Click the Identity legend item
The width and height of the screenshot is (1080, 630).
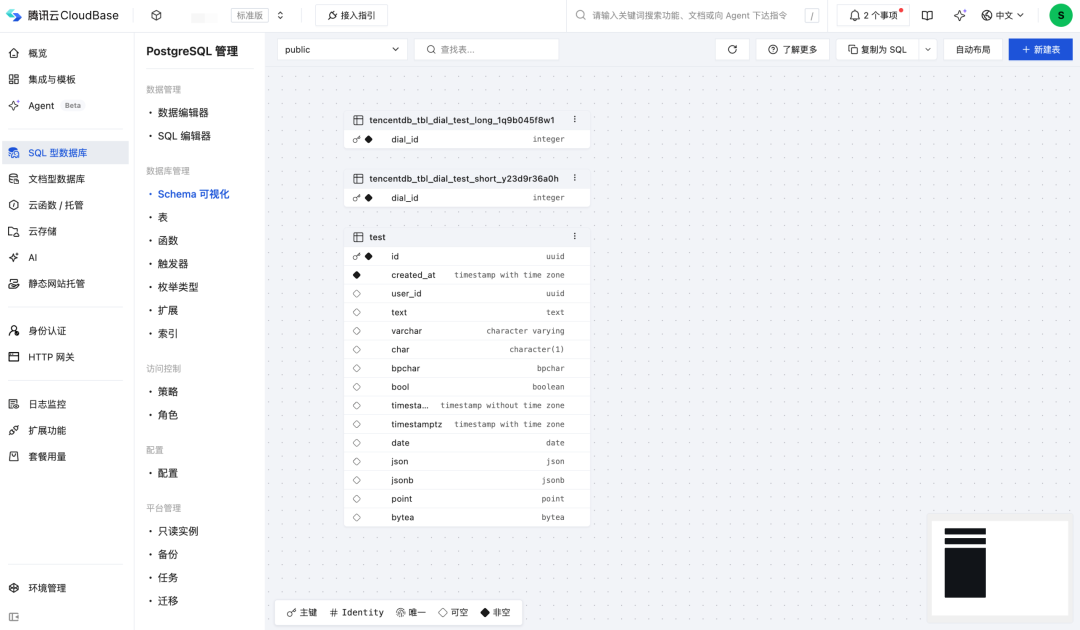[357, 612]
